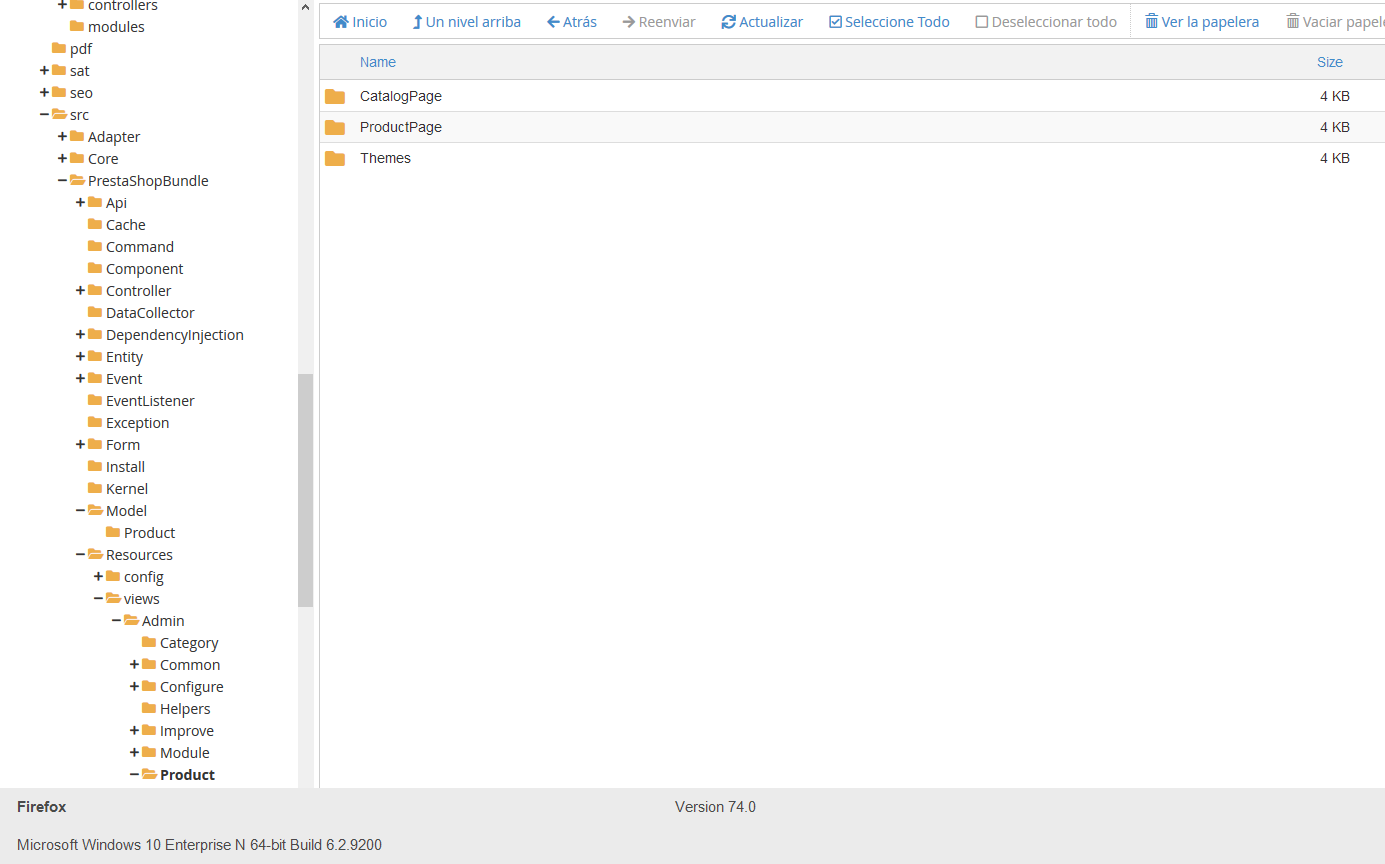Collapse the PrestaShopBundle folder
Screen dimensions: 1385x864
62,180
